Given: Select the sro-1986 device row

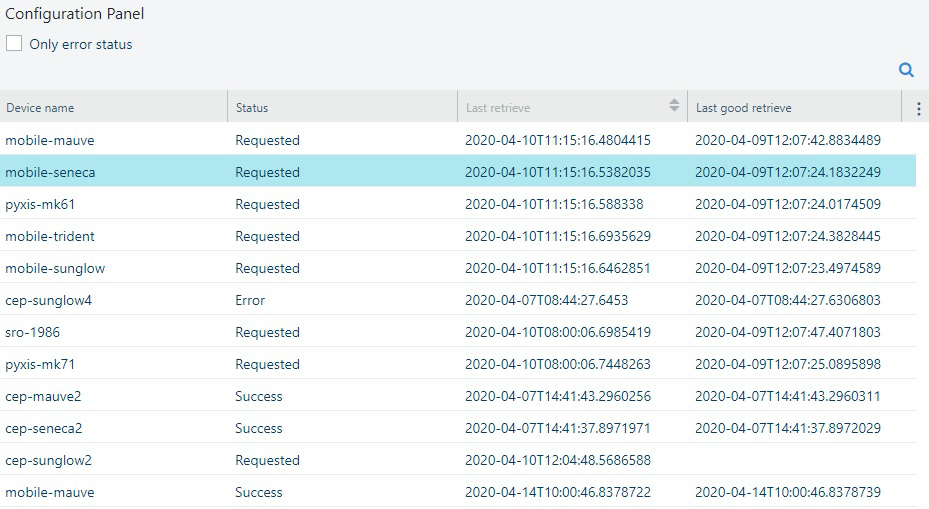Looking at the screenshot, I should click(33, 332).
